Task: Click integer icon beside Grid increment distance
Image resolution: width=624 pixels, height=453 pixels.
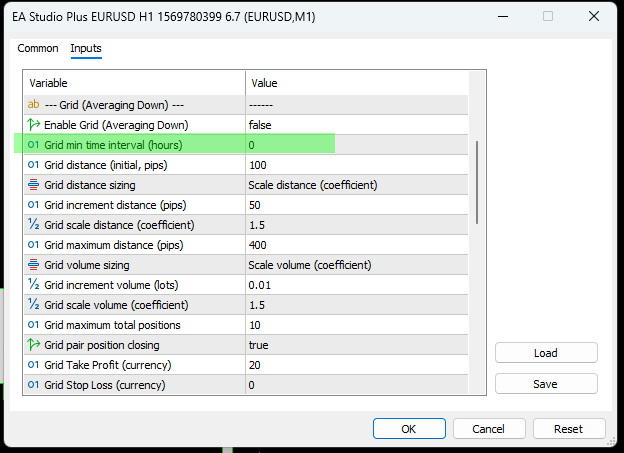Action: click(33, 205)
